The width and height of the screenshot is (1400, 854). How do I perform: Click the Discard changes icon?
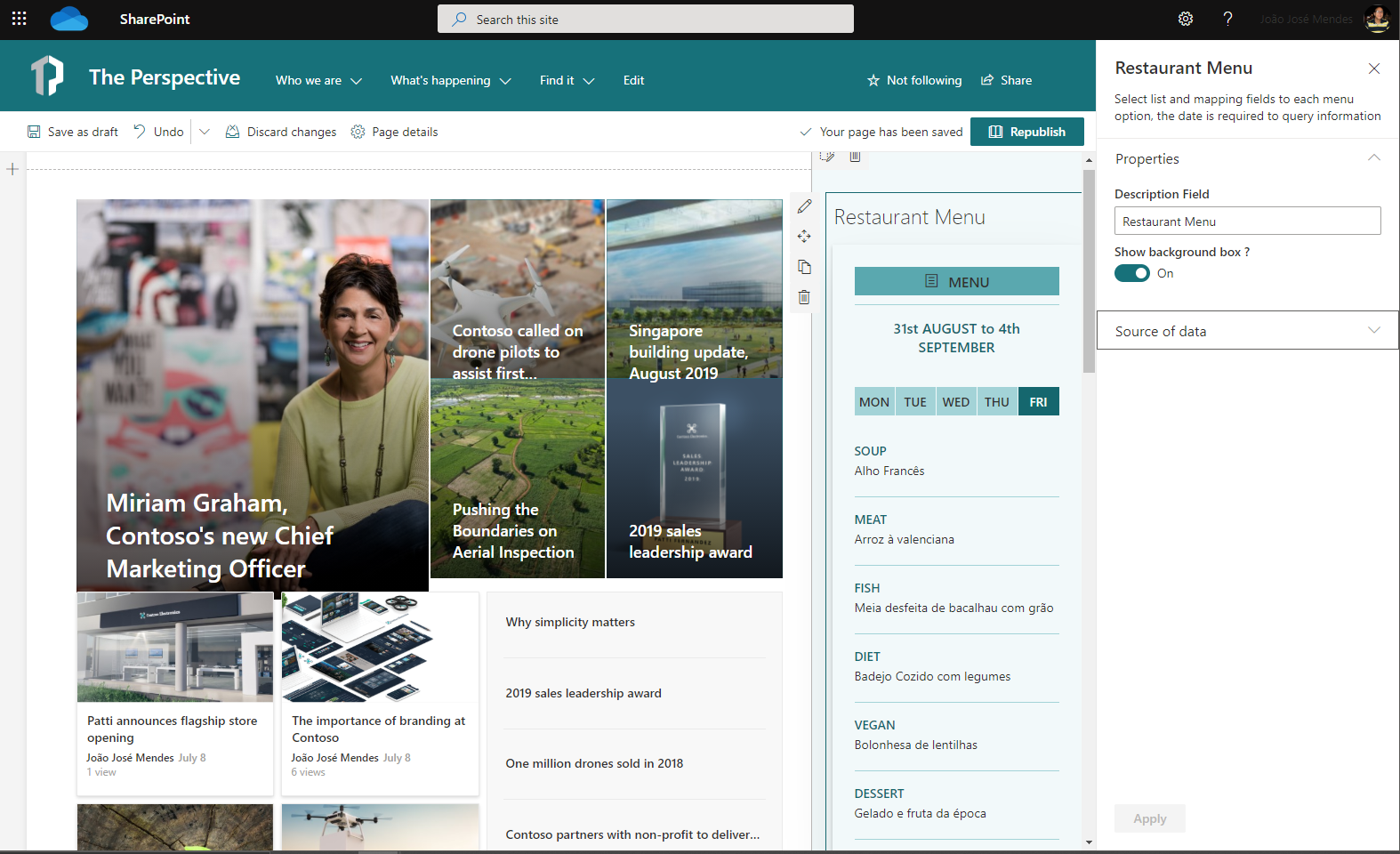coord(232,132)
